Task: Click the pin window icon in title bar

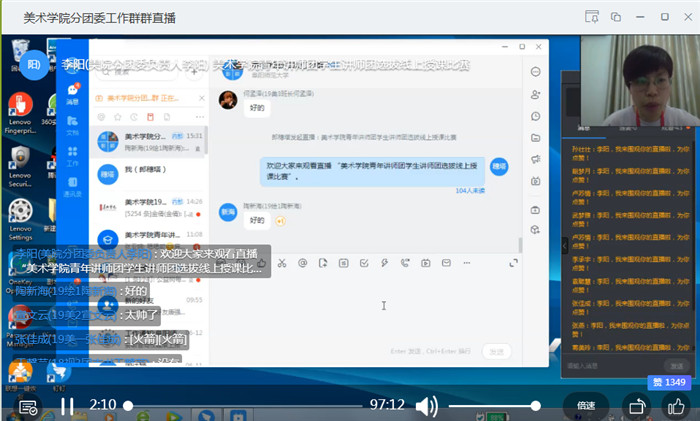Action: pos(591,17)
